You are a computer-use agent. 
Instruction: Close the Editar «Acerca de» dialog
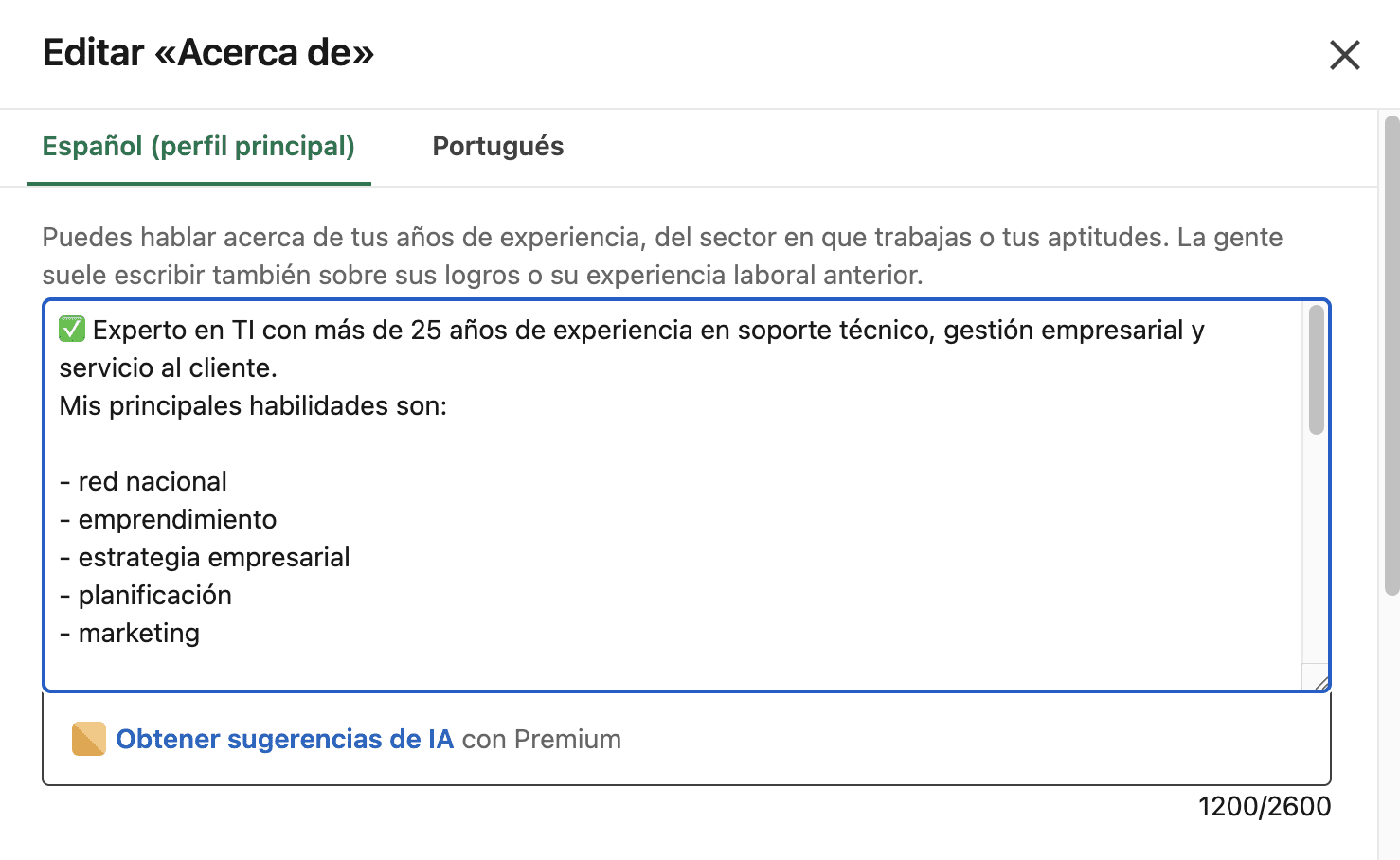tap(1344, 55)
